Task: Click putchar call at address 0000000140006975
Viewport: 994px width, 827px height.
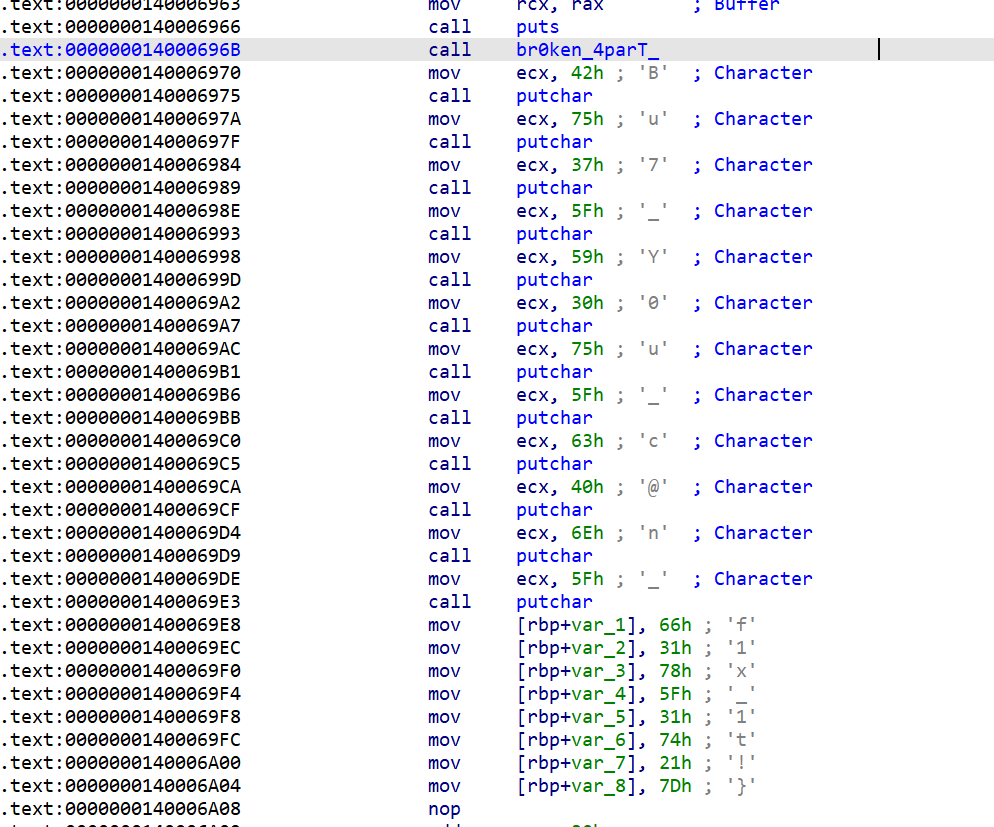Action: tap(554, 96)
